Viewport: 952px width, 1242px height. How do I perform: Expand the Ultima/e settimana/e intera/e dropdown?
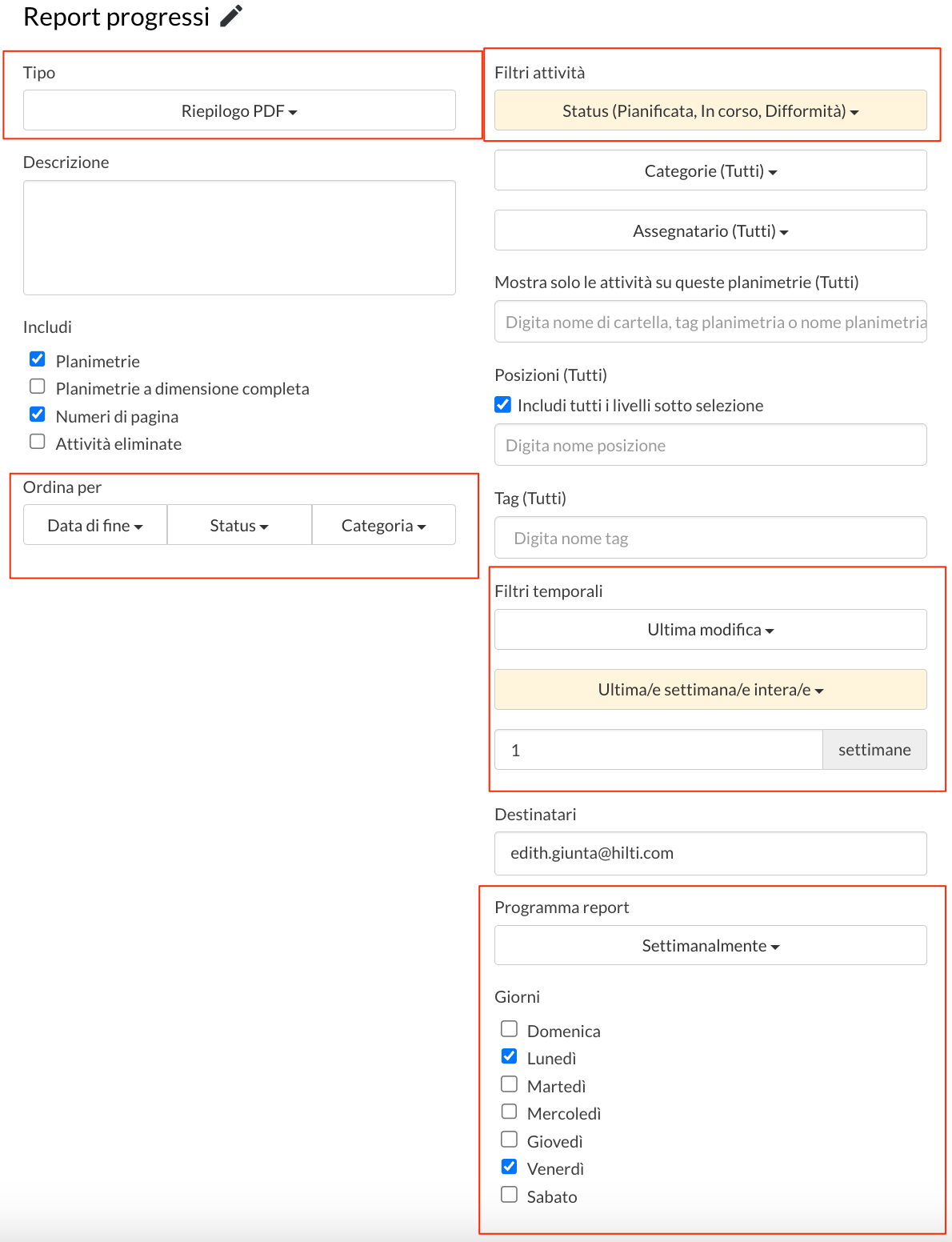(710, 690)
